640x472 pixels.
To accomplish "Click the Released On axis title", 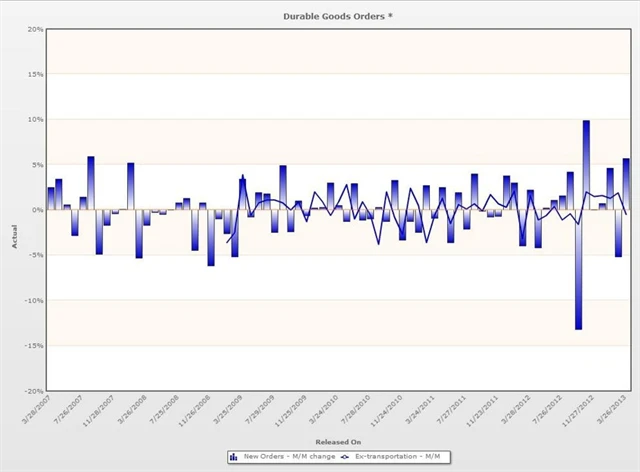I will click(x=338, y=441).
